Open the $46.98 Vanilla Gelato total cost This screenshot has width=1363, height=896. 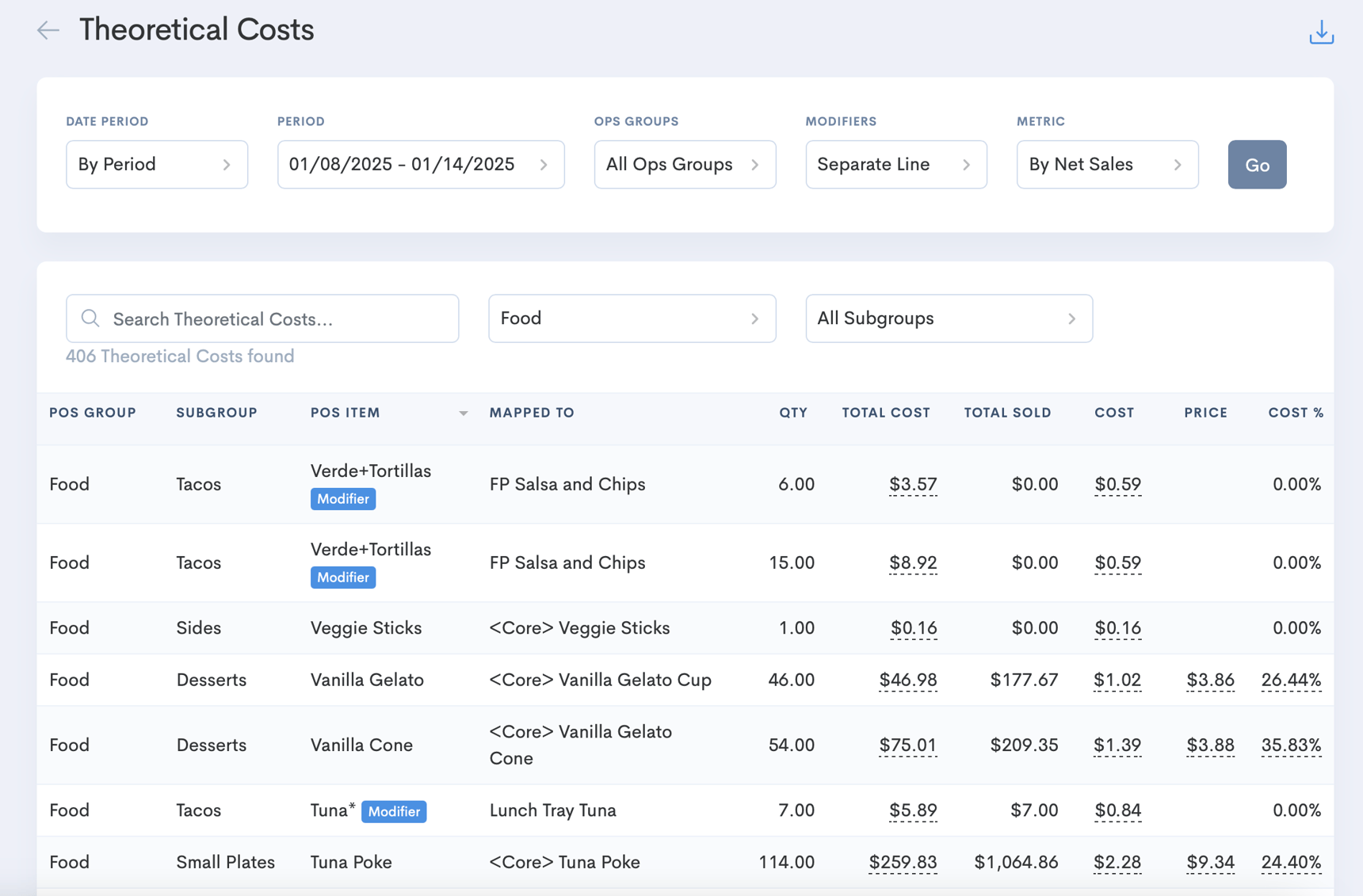pos(907,680)
